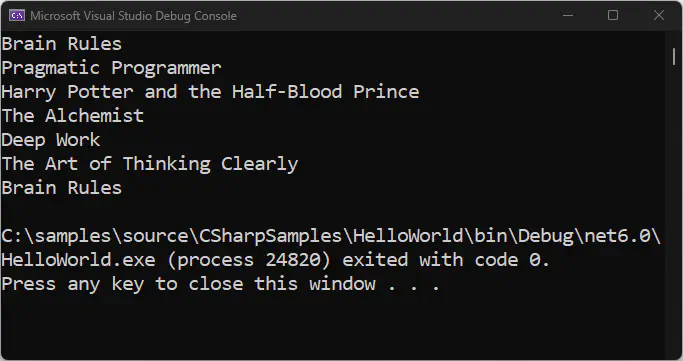Viewport: 683px width, 361px height.
Task: Click 'Harry Potter and the Half-Blood Prince' text
Action: click(x=210, y=92)
